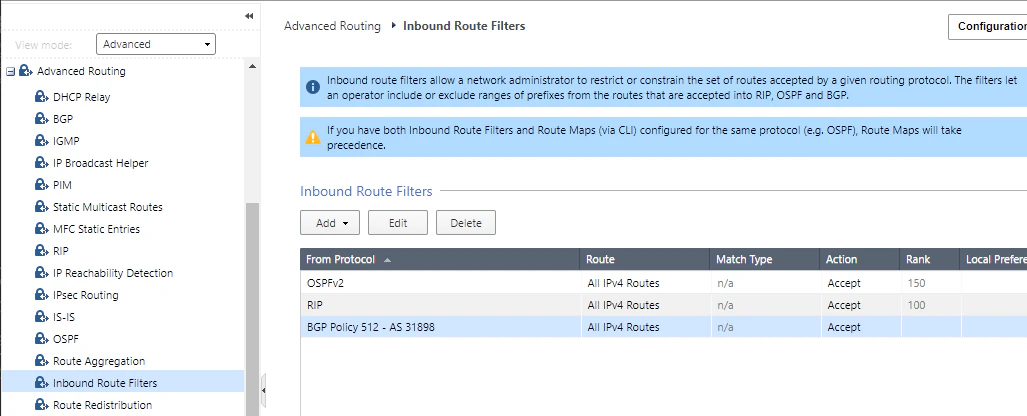Open DHCP Relay in the tree

81,97
